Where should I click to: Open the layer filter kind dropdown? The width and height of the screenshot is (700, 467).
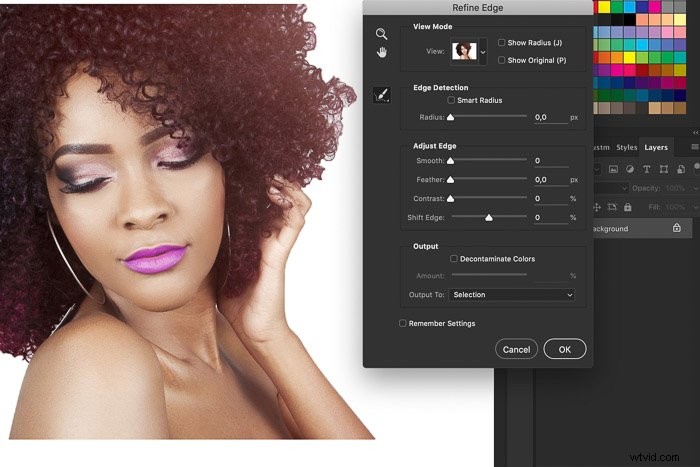597,169
